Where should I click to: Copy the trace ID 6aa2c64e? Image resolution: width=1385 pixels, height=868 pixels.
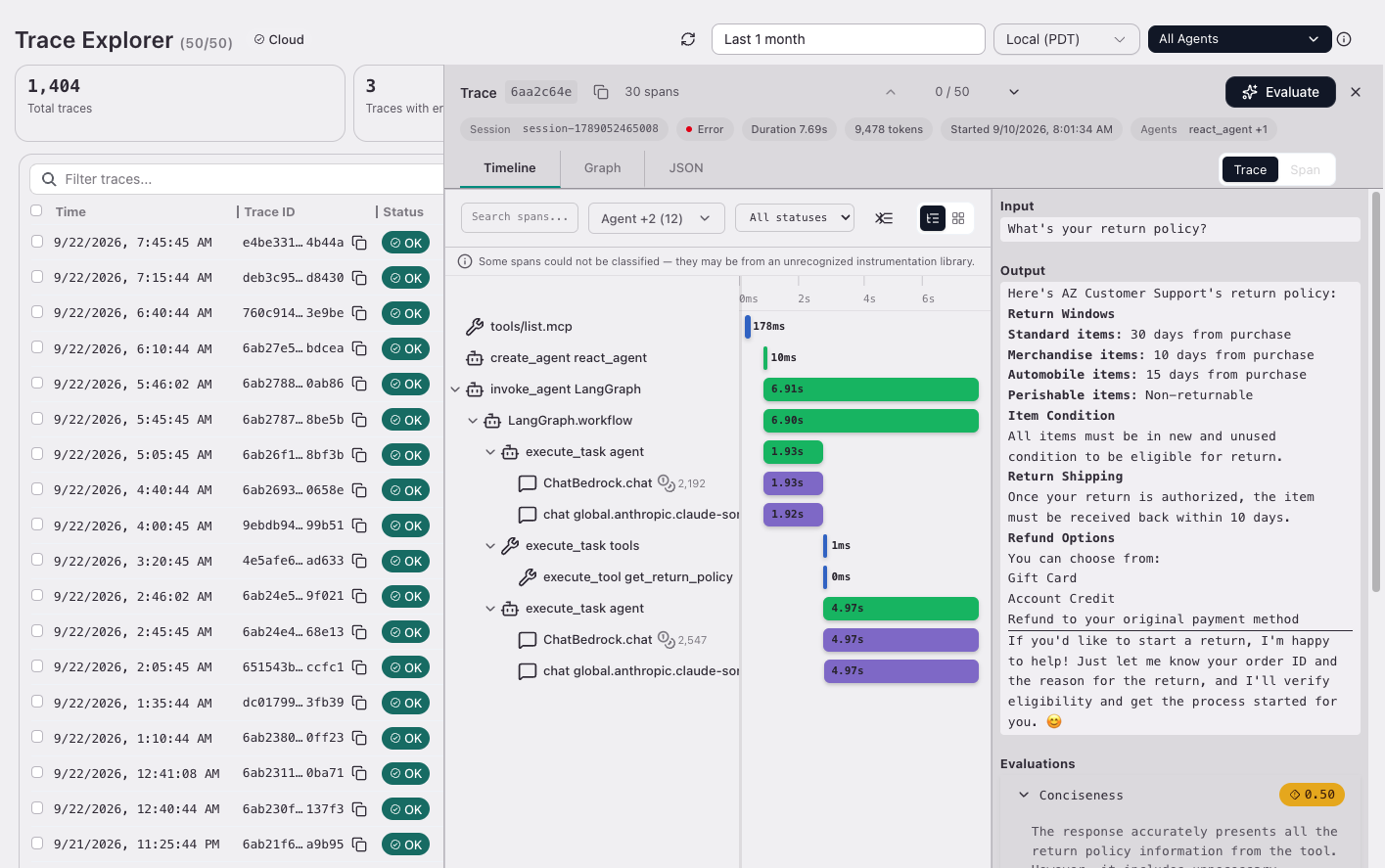point(601,92)
